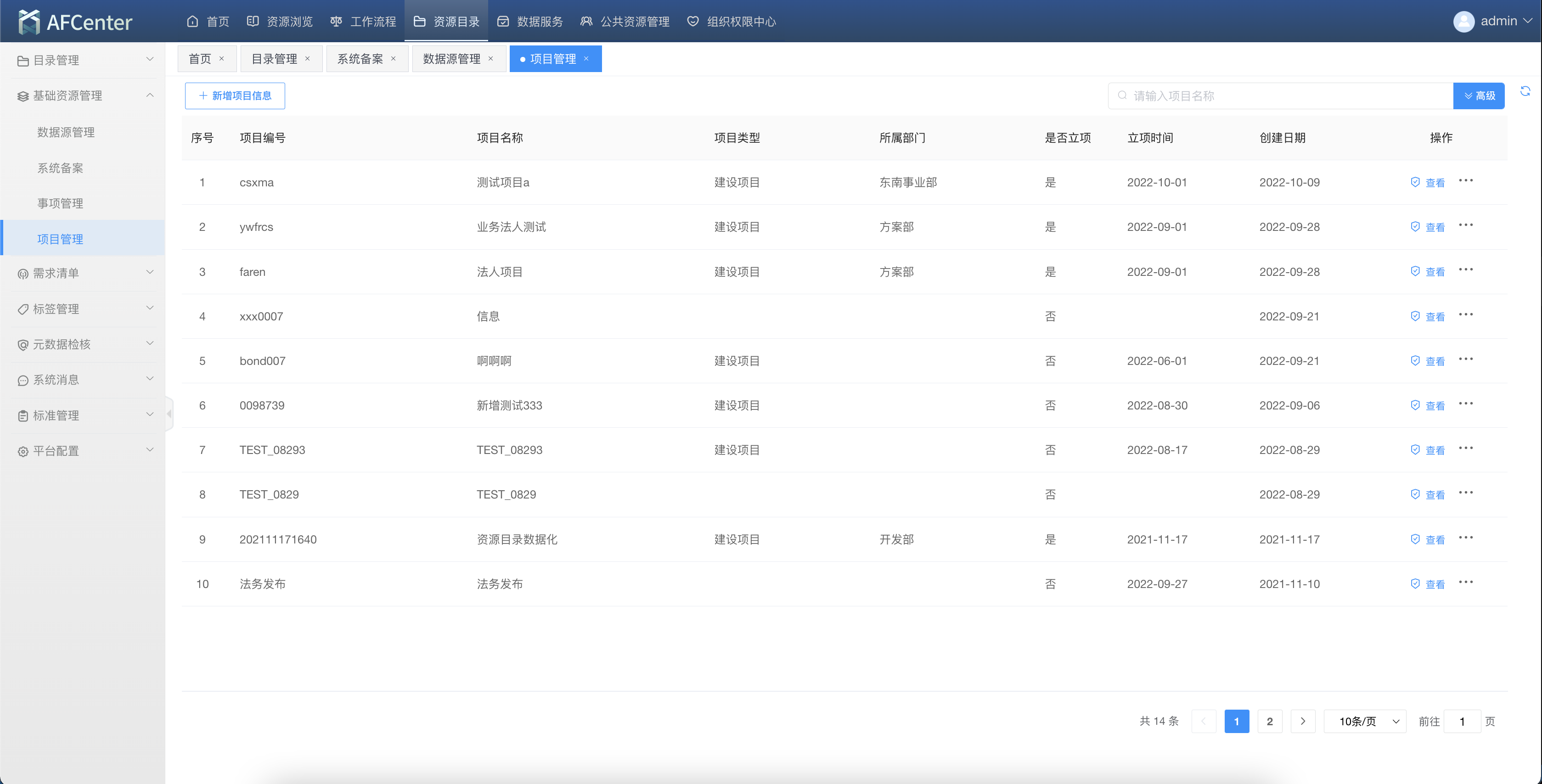Collapse 基础资源管理 sidebar menu
The image size is (1542, 784).
(84, 96)
